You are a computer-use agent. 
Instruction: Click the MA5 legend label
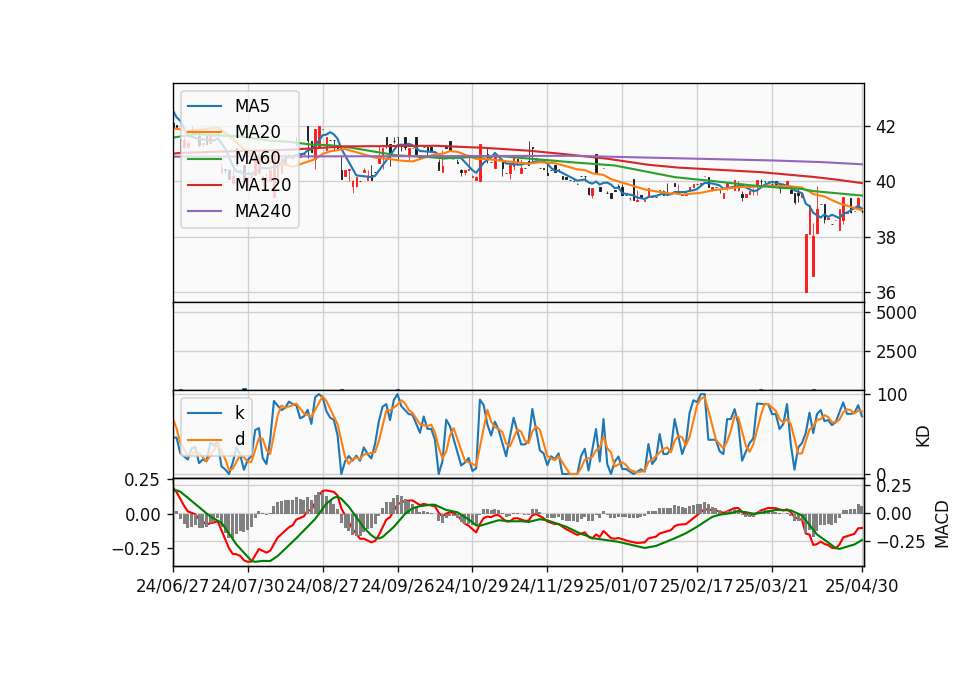coord(252,106)
